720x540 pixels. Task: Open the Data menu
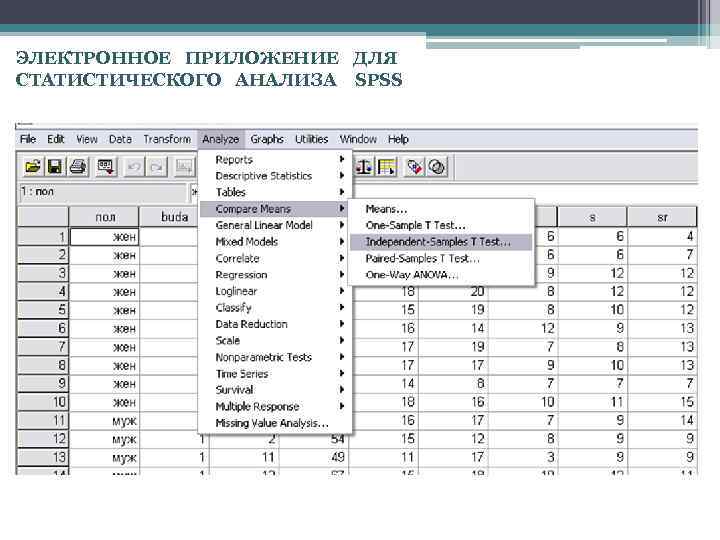[120, 139]
